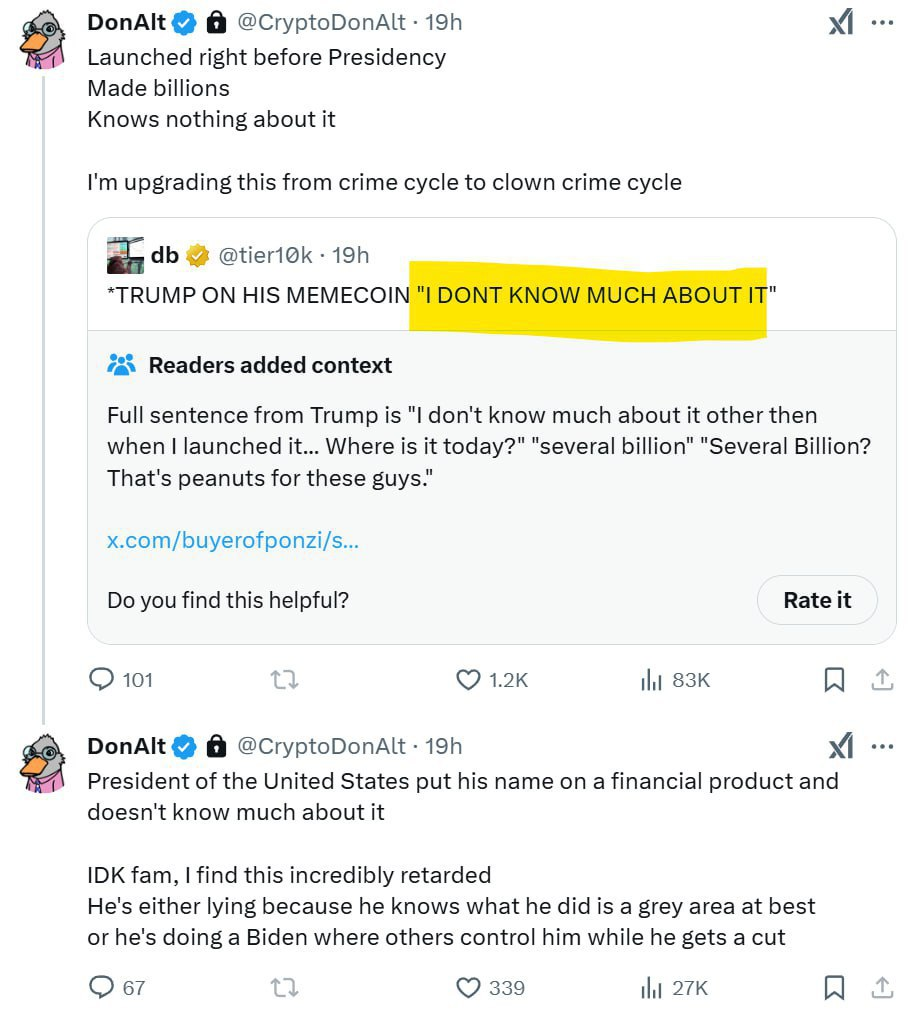908x1016 pixels.
Task: Click the Readers added context people icon
Action: point(123,364)
